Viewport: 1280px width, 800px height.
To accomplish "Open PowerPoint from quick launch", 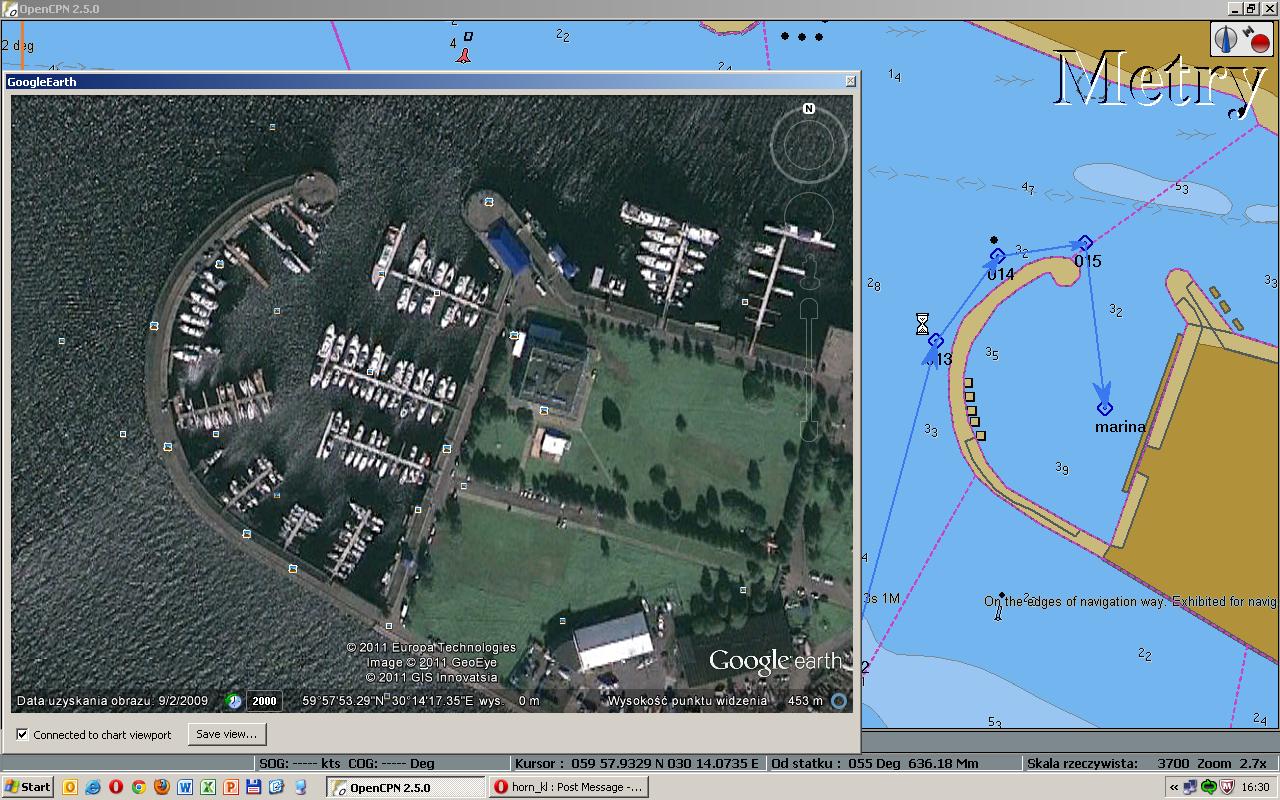I will tap(231, 787).
